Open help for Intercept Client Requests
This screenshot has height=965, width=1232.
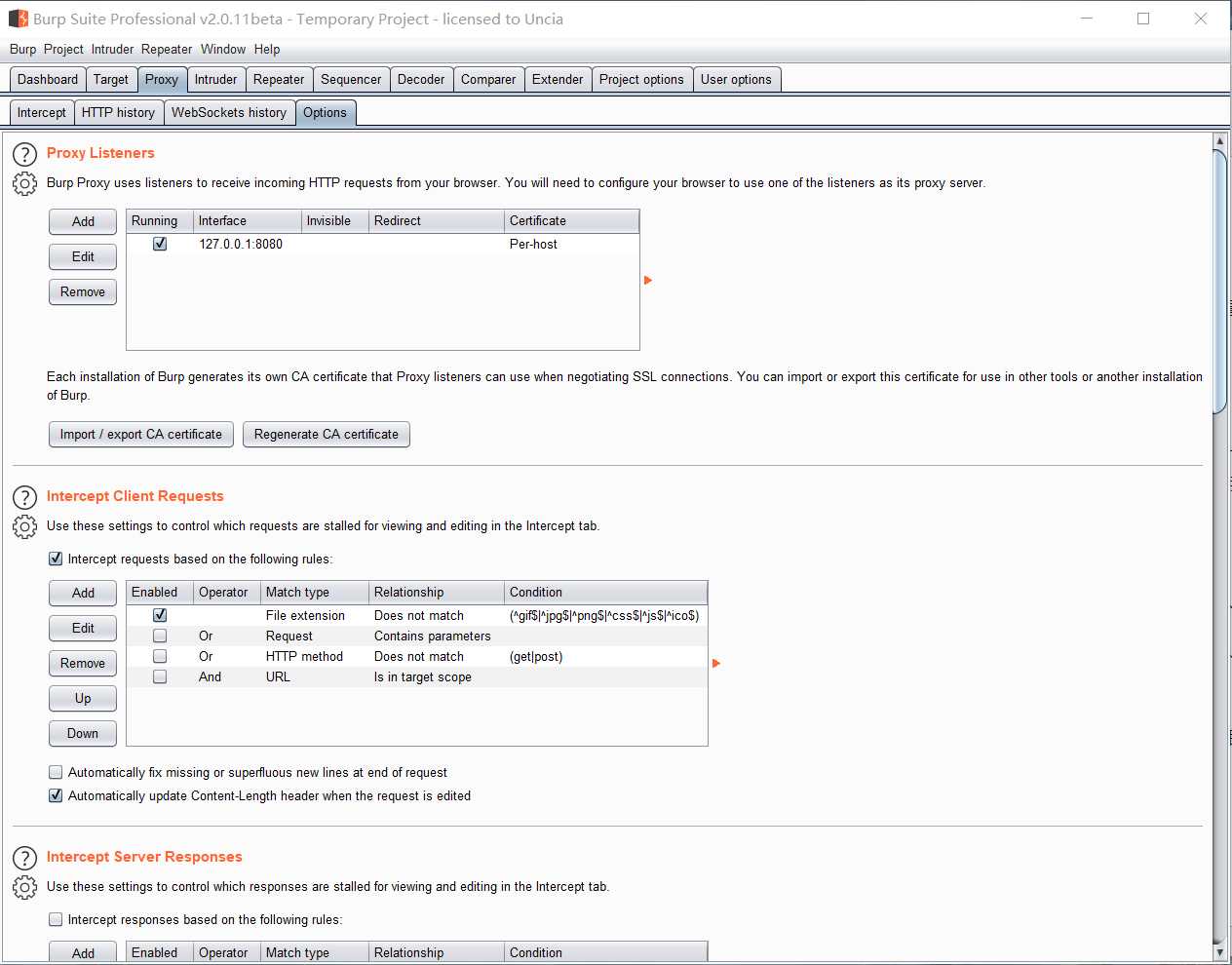(24, 497)
